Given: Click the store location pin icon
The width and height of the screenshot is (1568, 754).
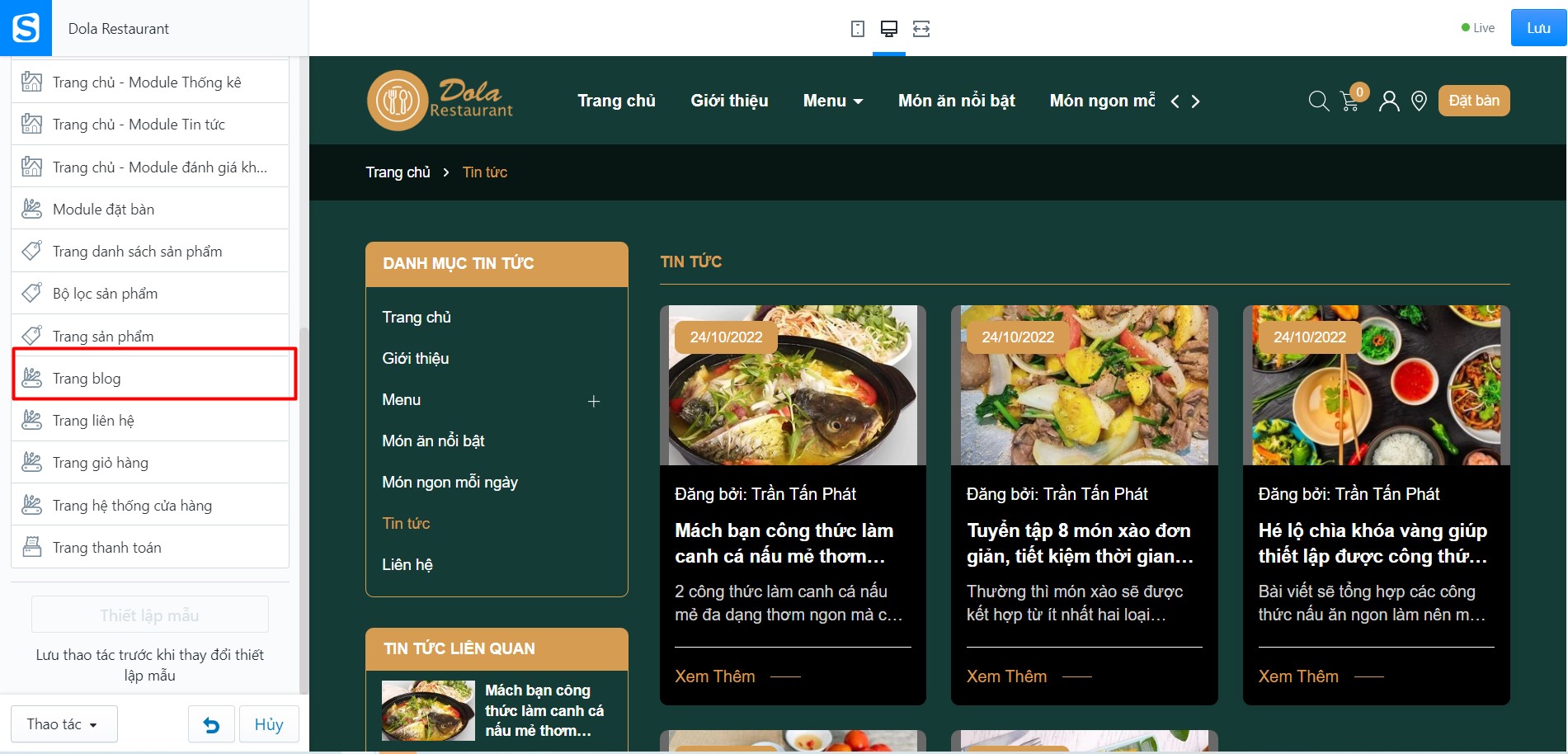Looking at the screenshot, I should [1419, 101].
